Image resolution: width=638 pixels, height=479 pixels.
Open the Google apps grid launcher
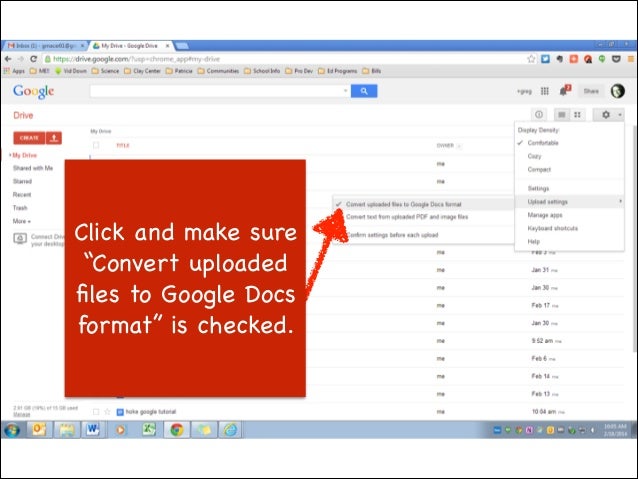pyautogui.click(x=544, y=91)
